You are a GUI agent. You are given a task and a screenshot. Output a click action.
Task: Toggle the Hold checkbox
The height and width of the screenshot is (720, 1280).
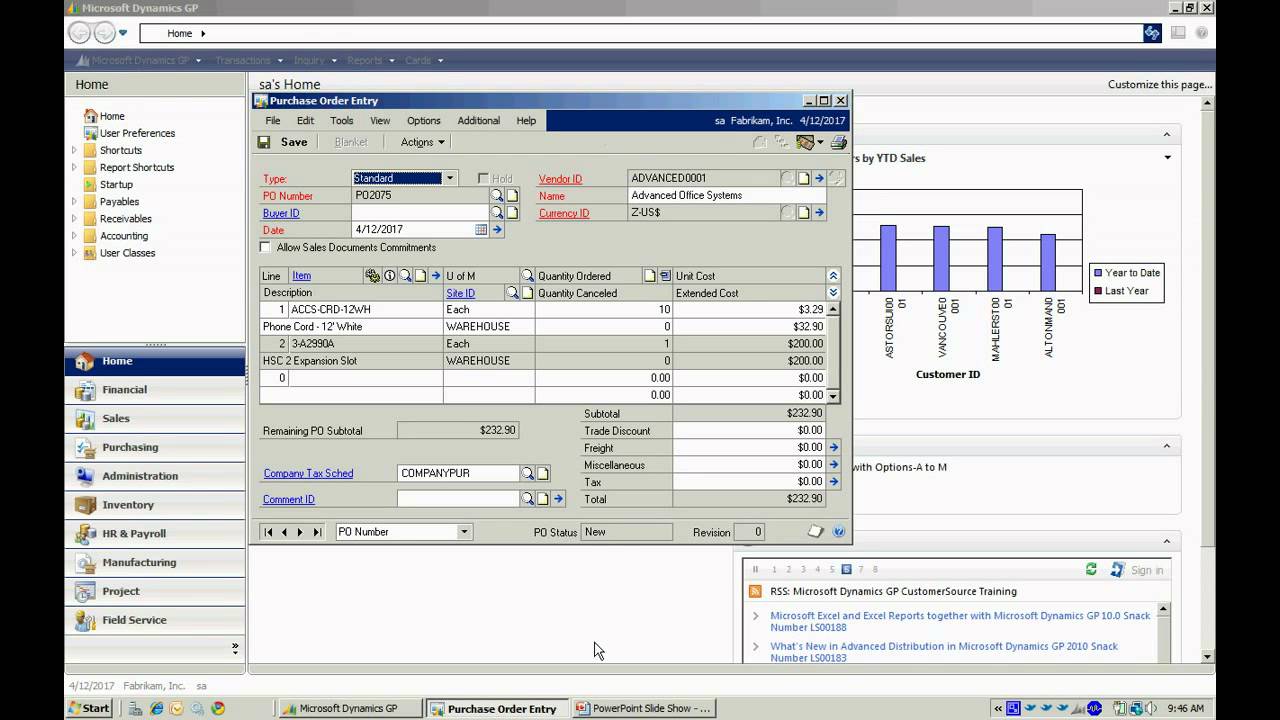(x=483, y=179)
